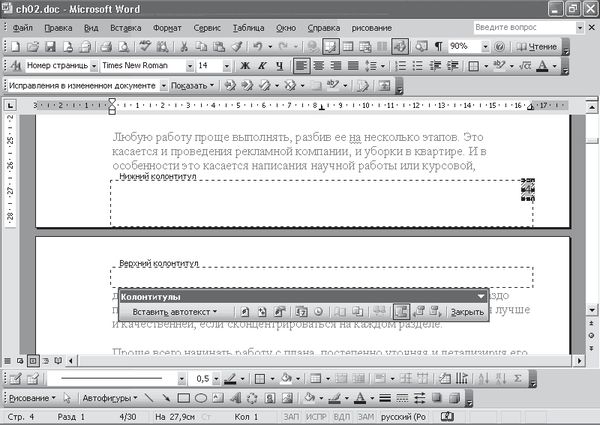Toggle show paragraph marks (¶) button

437,46
